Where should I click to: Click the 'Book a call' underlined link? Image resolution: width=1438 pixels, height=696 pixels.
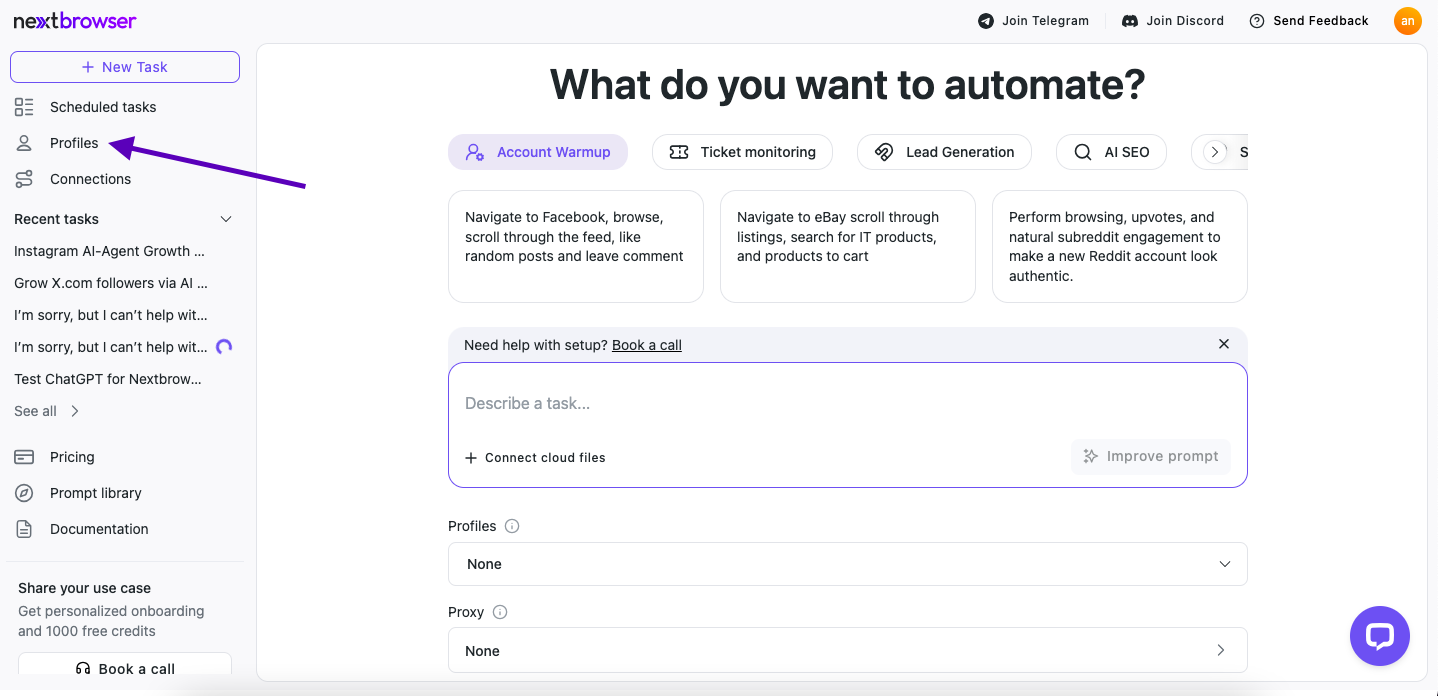(x=647, y=345)
